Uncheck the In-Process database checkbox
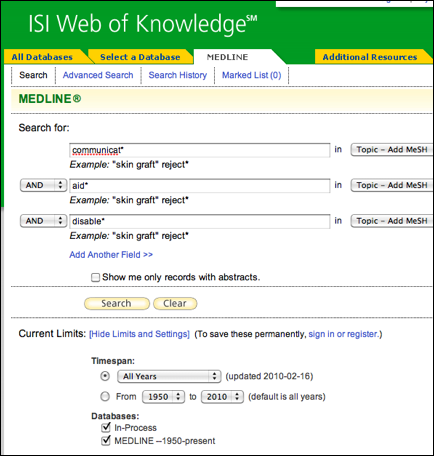The height and width of the screenshot is (456, 434). pyautogui.click(x=106, y=427)
